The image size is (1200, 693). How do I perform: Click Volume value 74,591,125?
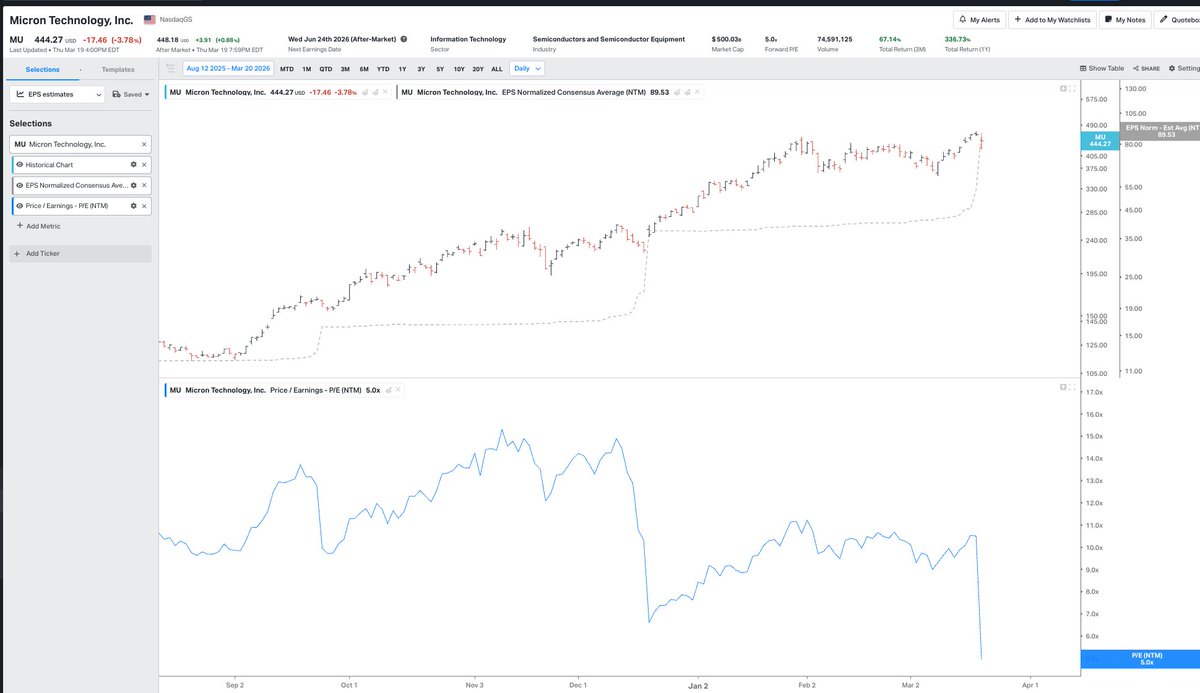(835, 39)
